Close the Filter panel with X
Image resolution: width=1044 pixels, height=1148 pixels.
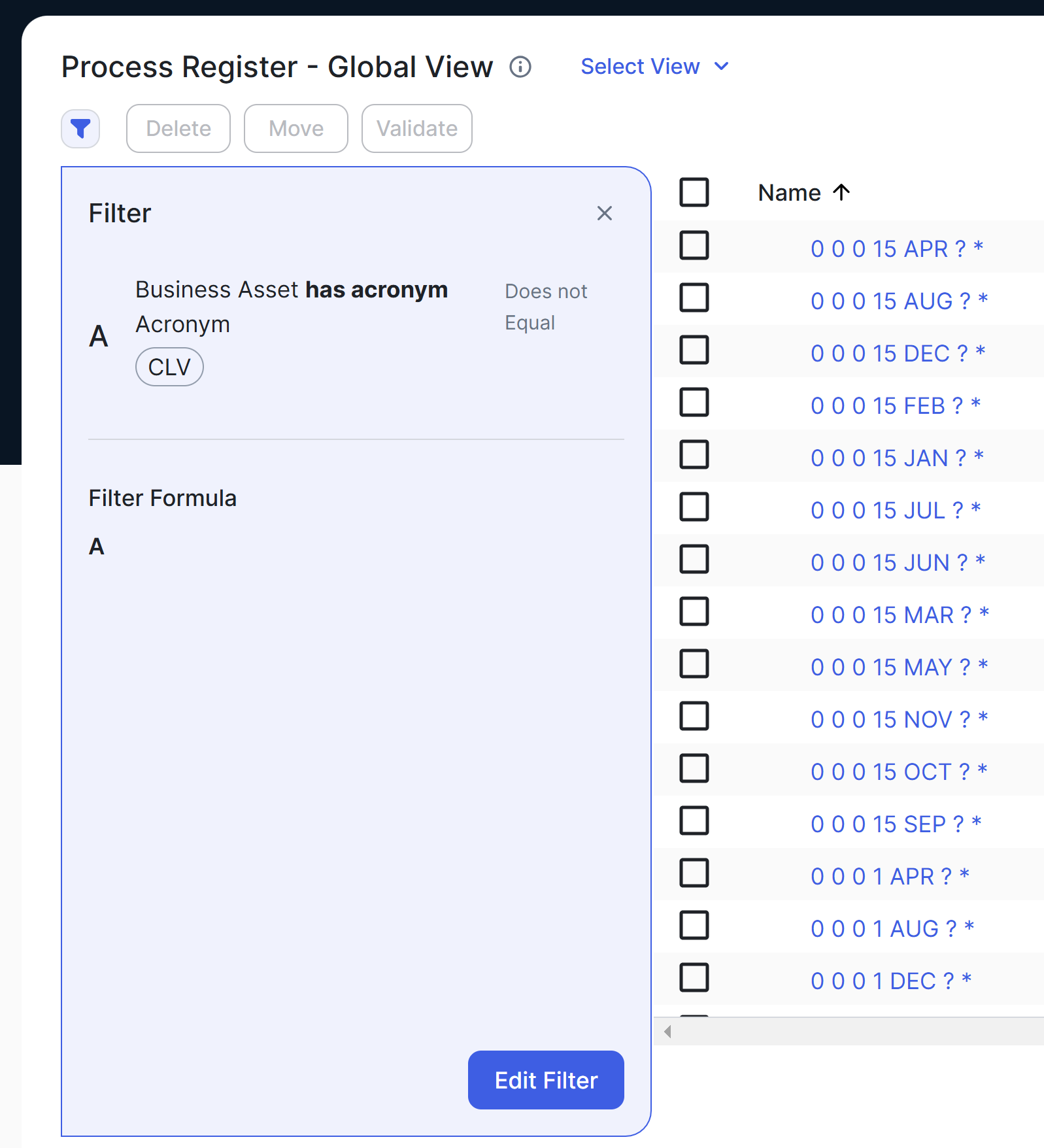coord(605,213)
